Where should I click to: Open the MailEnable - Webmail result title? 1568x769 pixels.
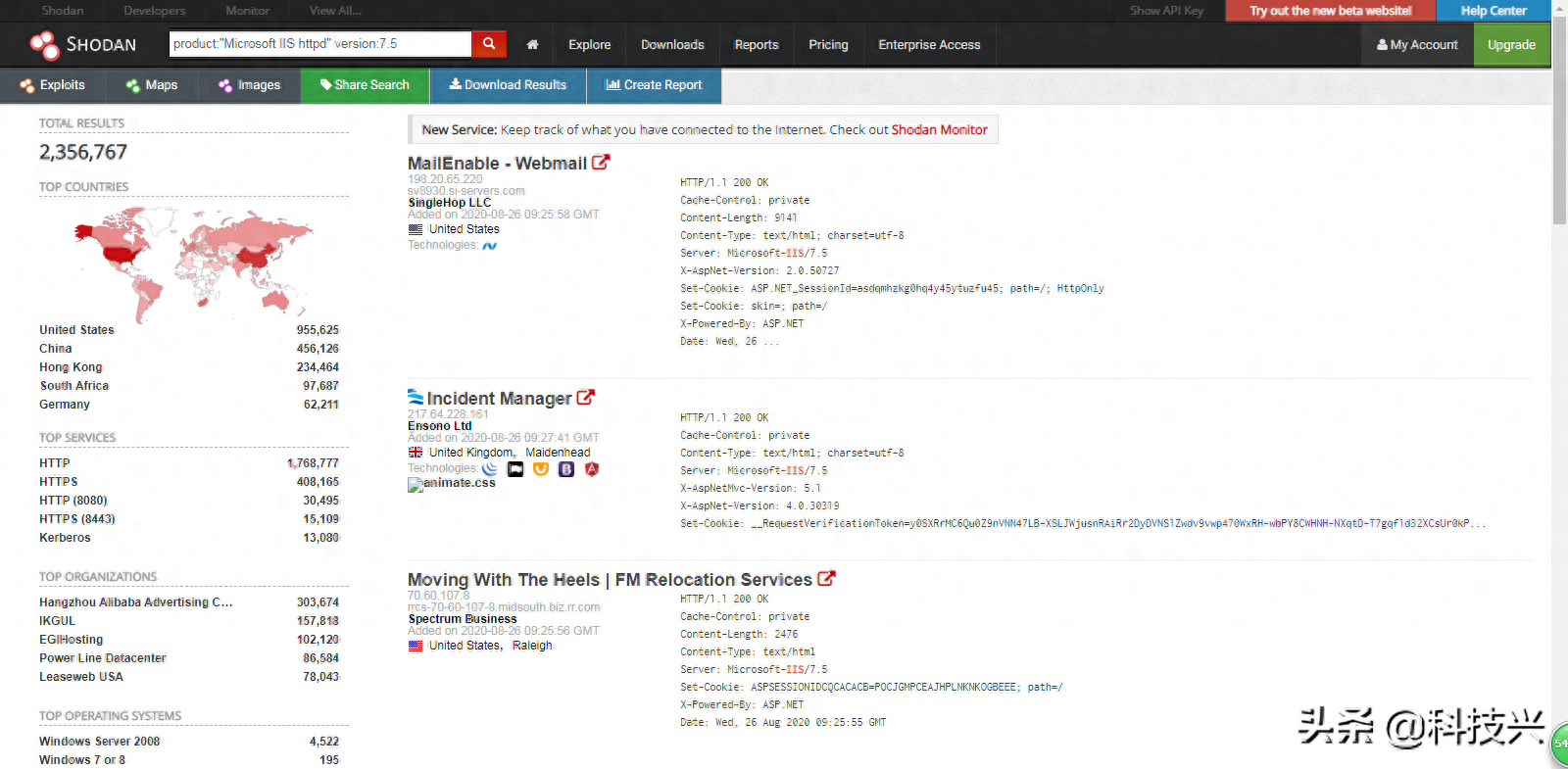(497, 164)
